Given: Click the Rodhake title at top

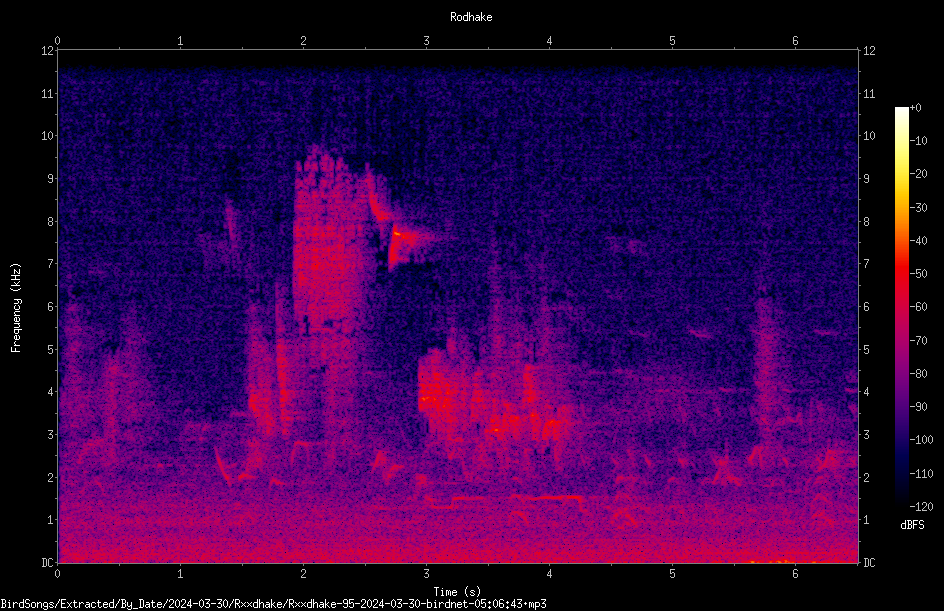Looking at the screenshot, I should pos(471,17).
